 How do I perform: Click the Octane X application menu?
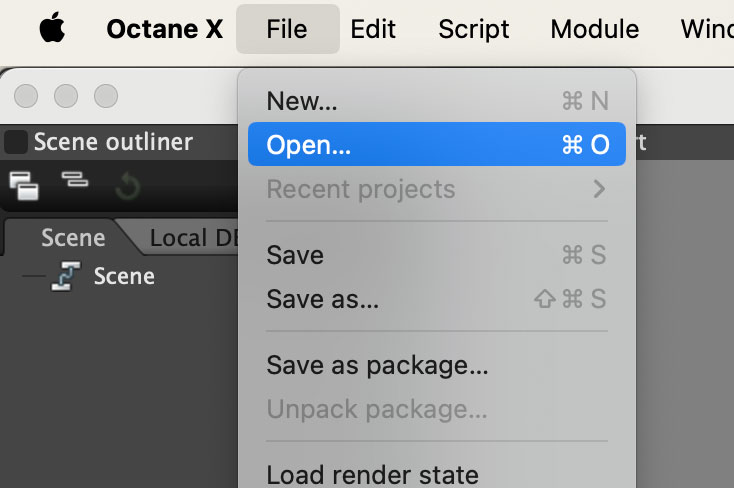click(164, 29)
